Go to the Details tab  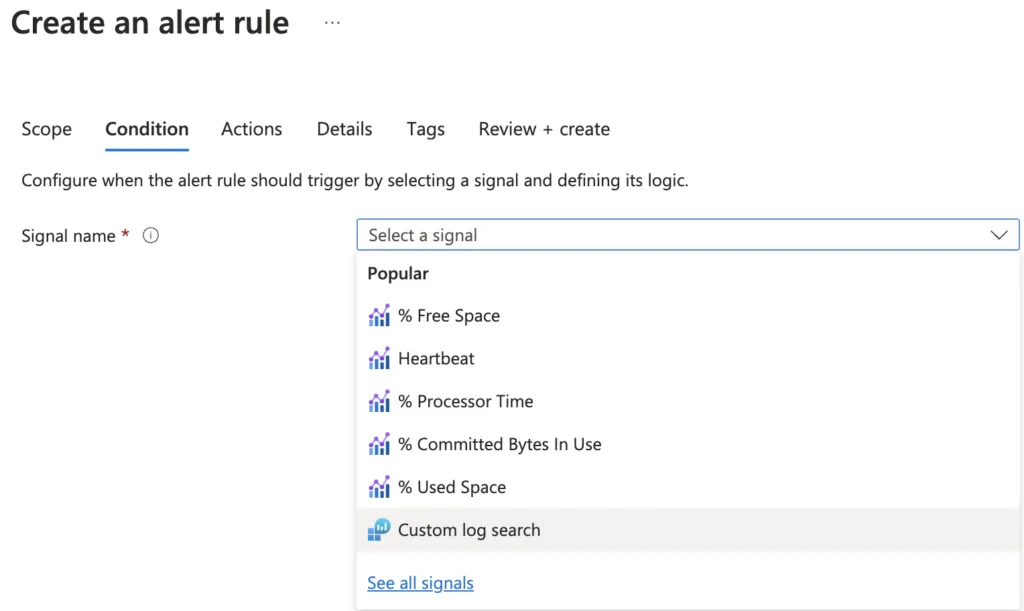tap(344, 129)
